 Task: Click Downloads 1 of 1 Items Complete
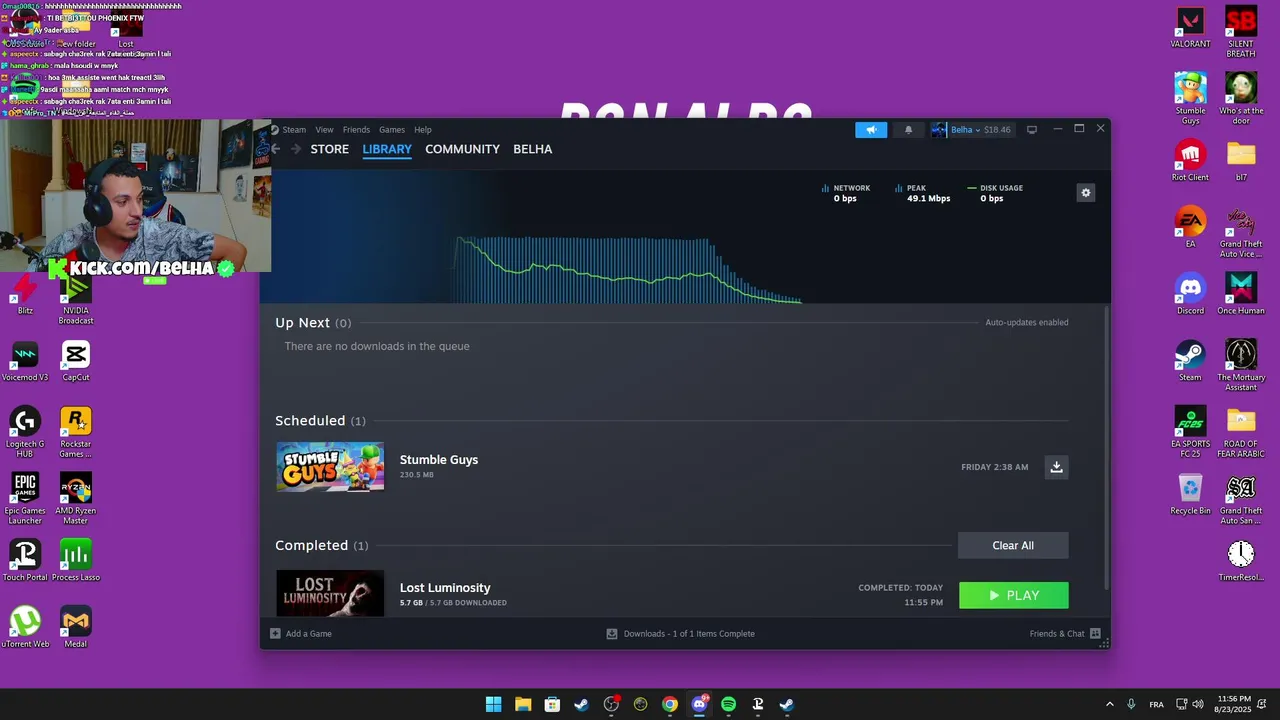pos(689,633)
